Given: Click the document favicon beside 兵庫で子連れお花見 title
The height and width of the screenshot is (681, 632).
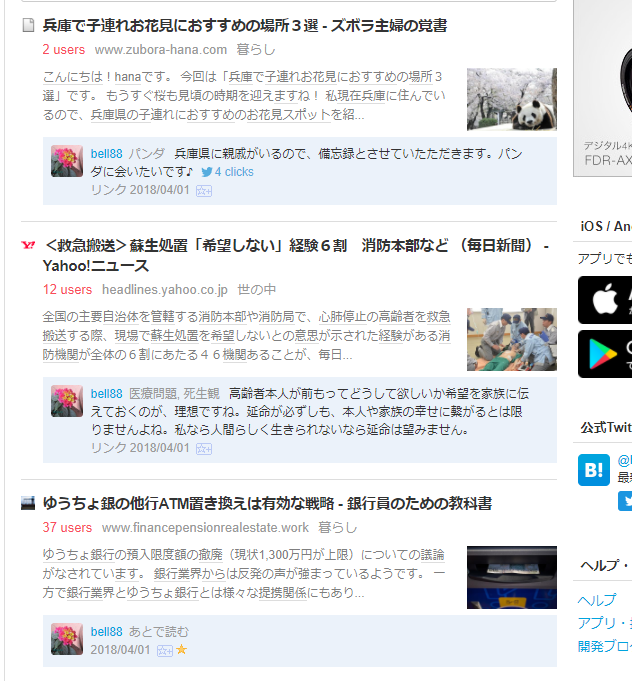Looking at the screenshot, I should point(28,25).
